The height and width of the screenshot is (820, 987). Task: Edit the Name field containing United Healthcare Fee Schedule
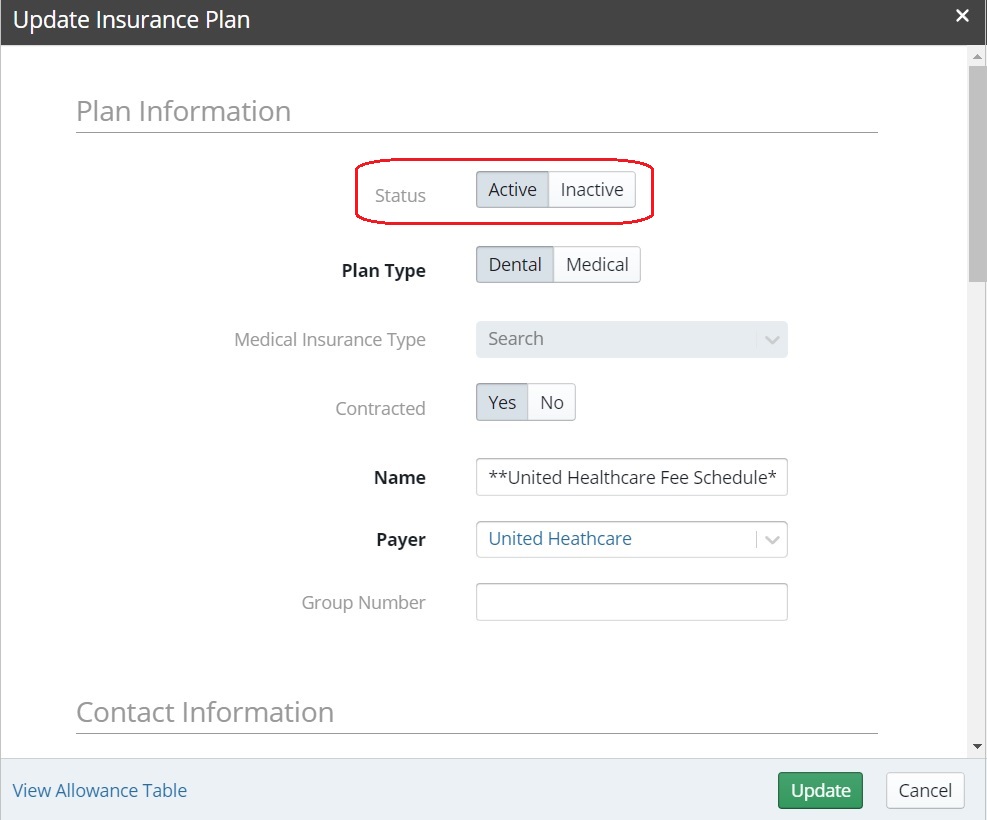[x=631, y=477]
